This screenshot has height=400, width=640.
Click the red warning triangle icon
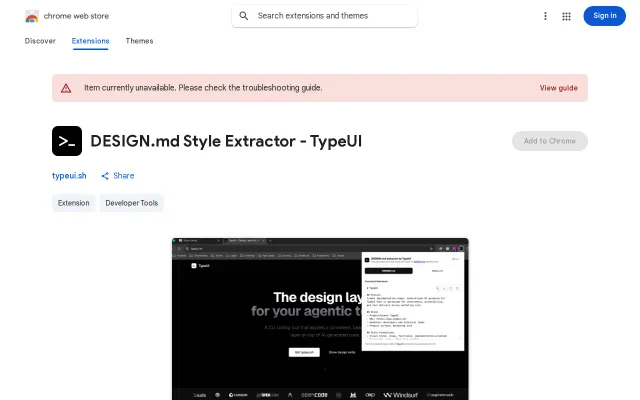point(66,88)
